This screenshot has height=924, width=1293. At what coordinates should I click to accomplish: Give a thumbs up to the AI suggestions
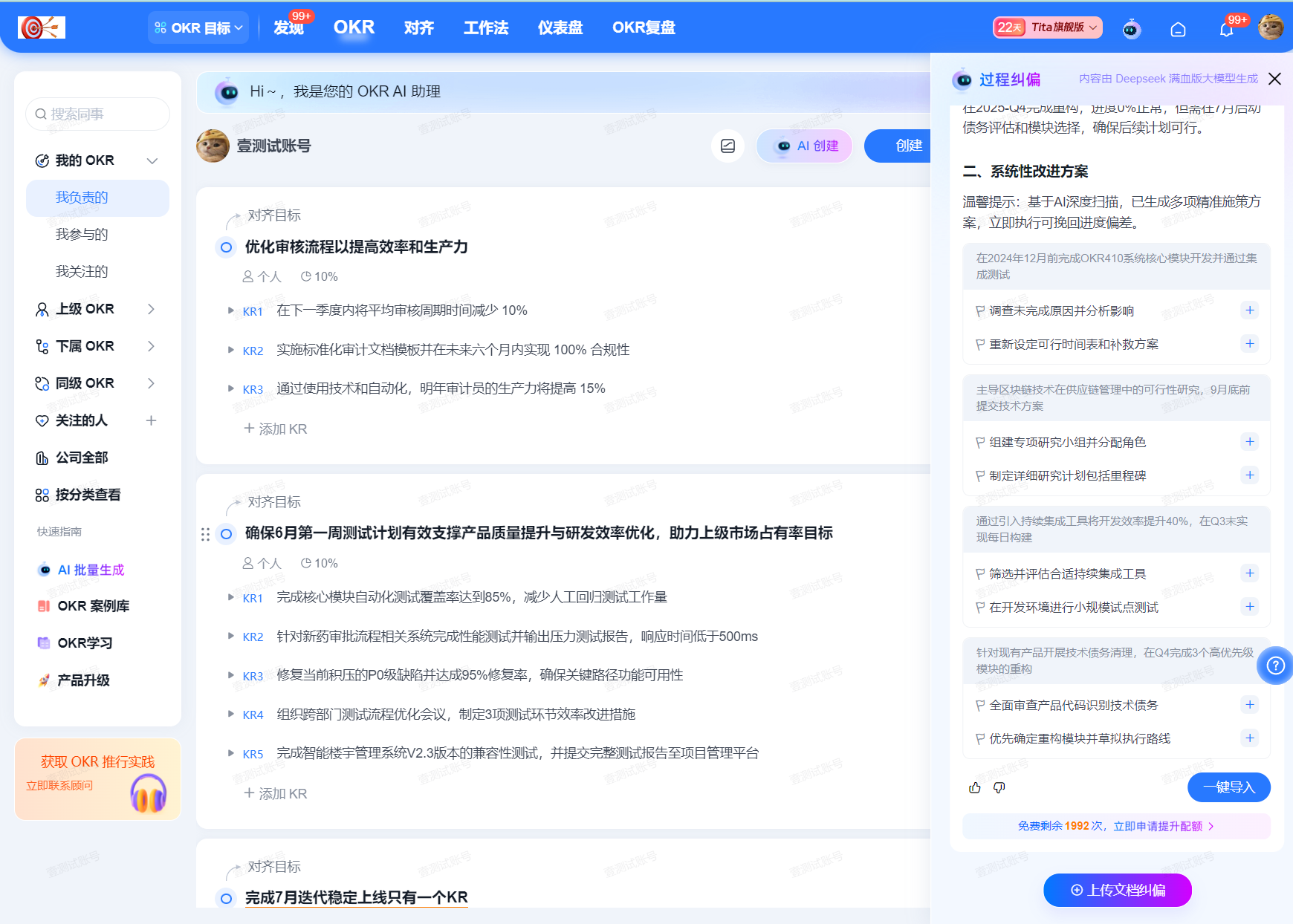click(974, 787)
